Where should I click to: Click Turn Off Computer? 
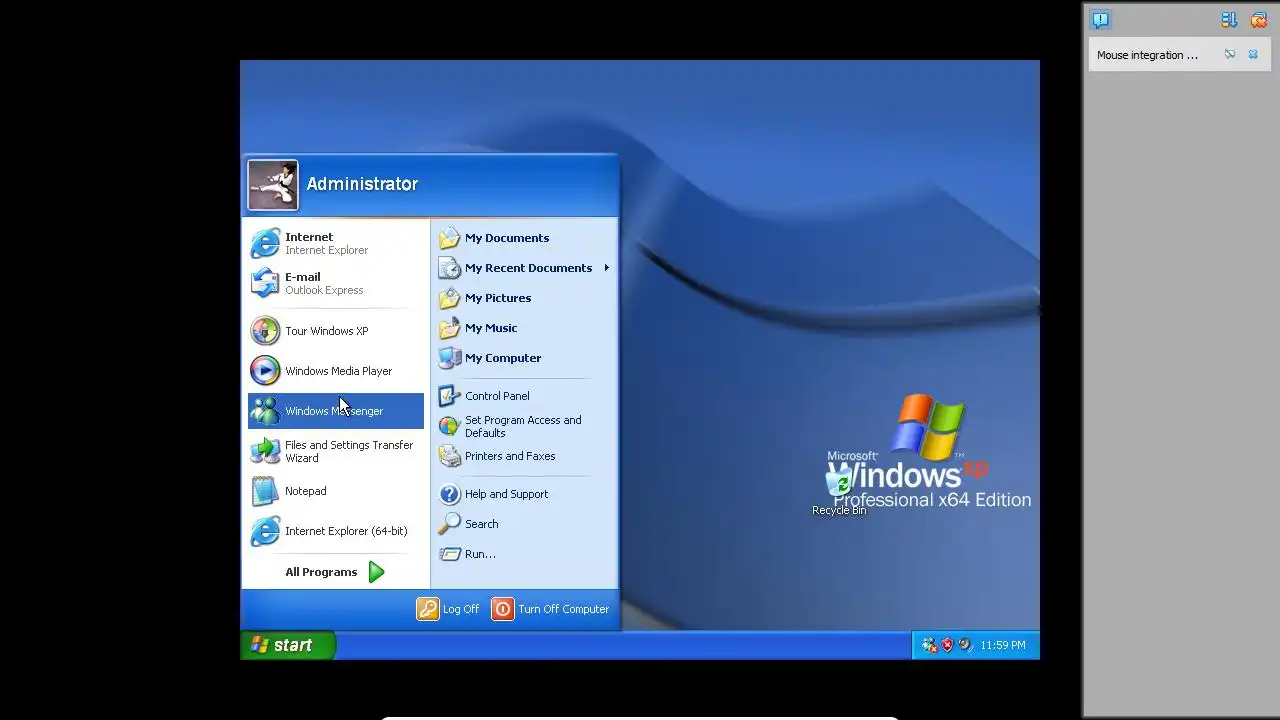pyautogui.click(x=550, y=609)
